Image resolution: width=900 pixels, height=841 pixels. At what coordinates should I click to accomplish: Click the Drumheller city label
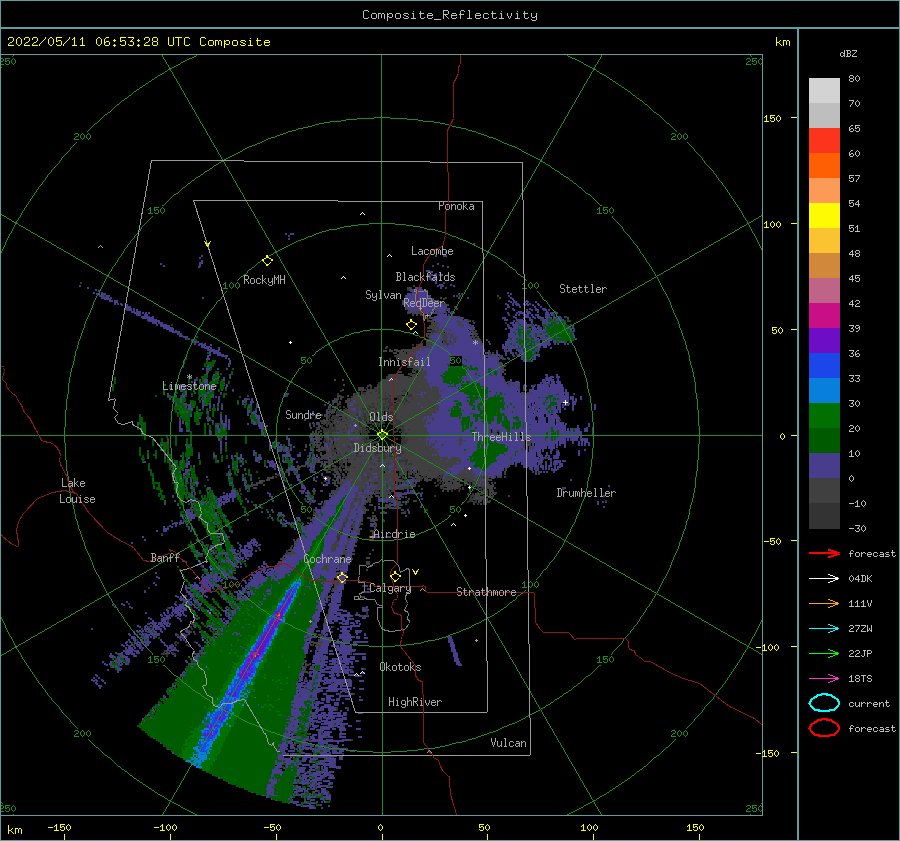[585, 493]
